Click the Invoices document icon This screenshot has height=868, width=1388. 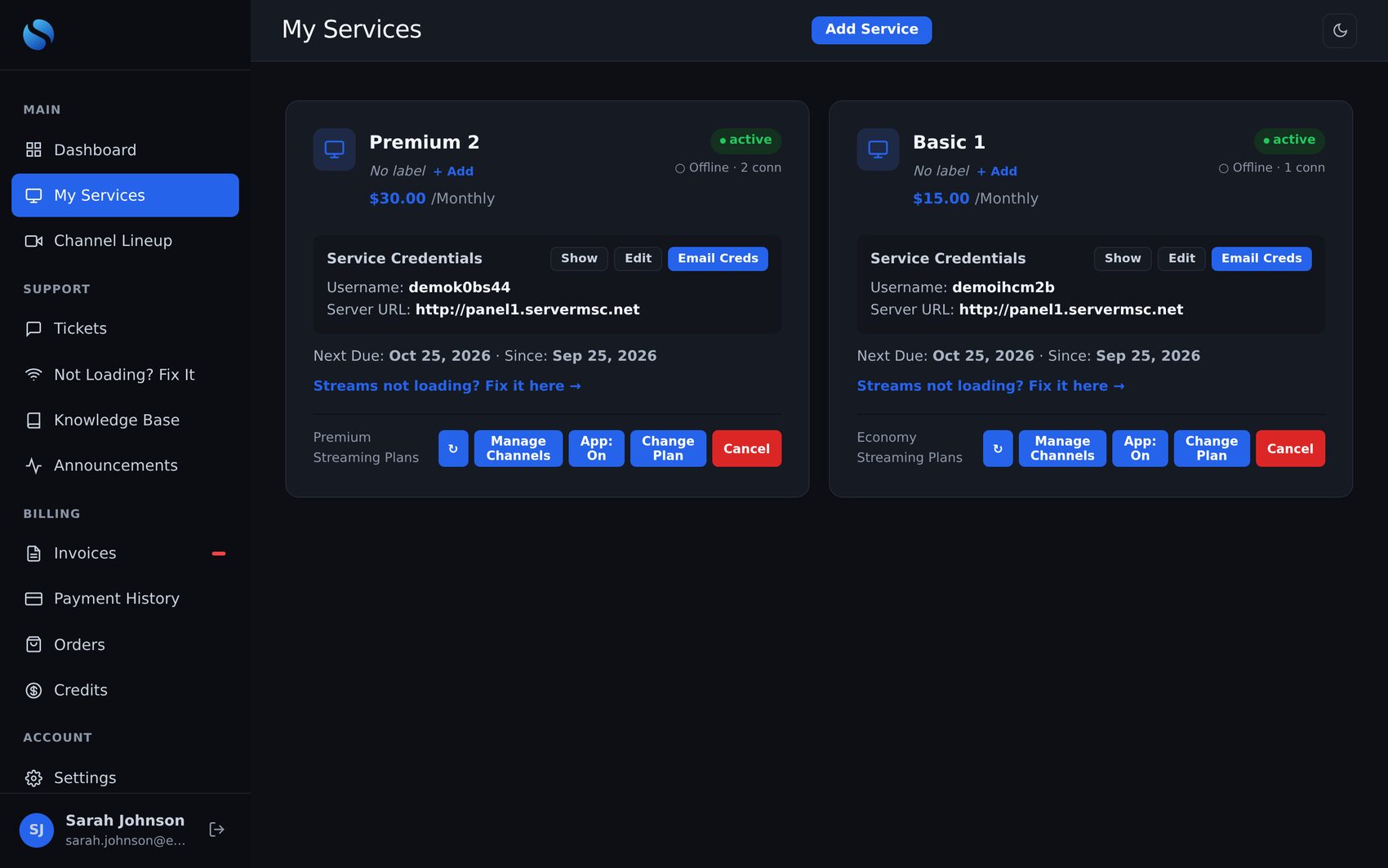(x=33, y=554)
